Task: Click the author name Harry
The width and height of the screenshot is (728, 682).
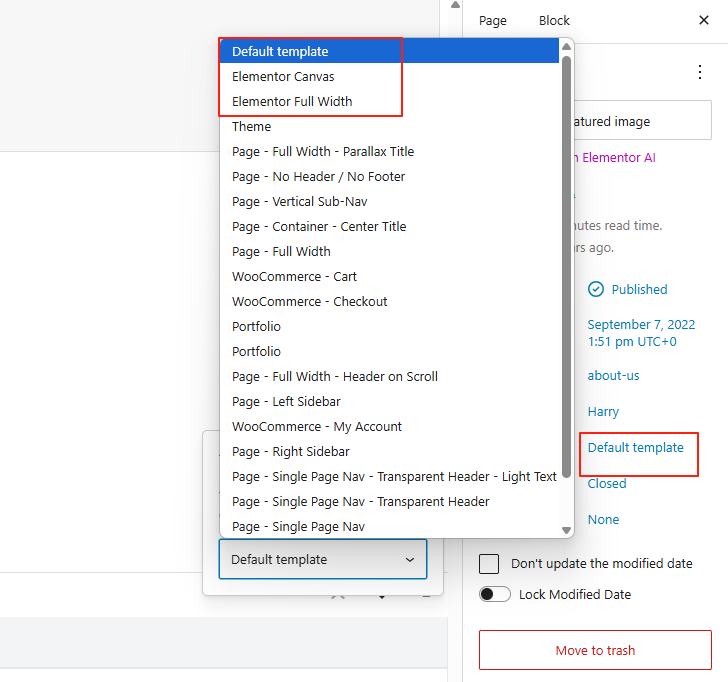Action: pos(603,411)
